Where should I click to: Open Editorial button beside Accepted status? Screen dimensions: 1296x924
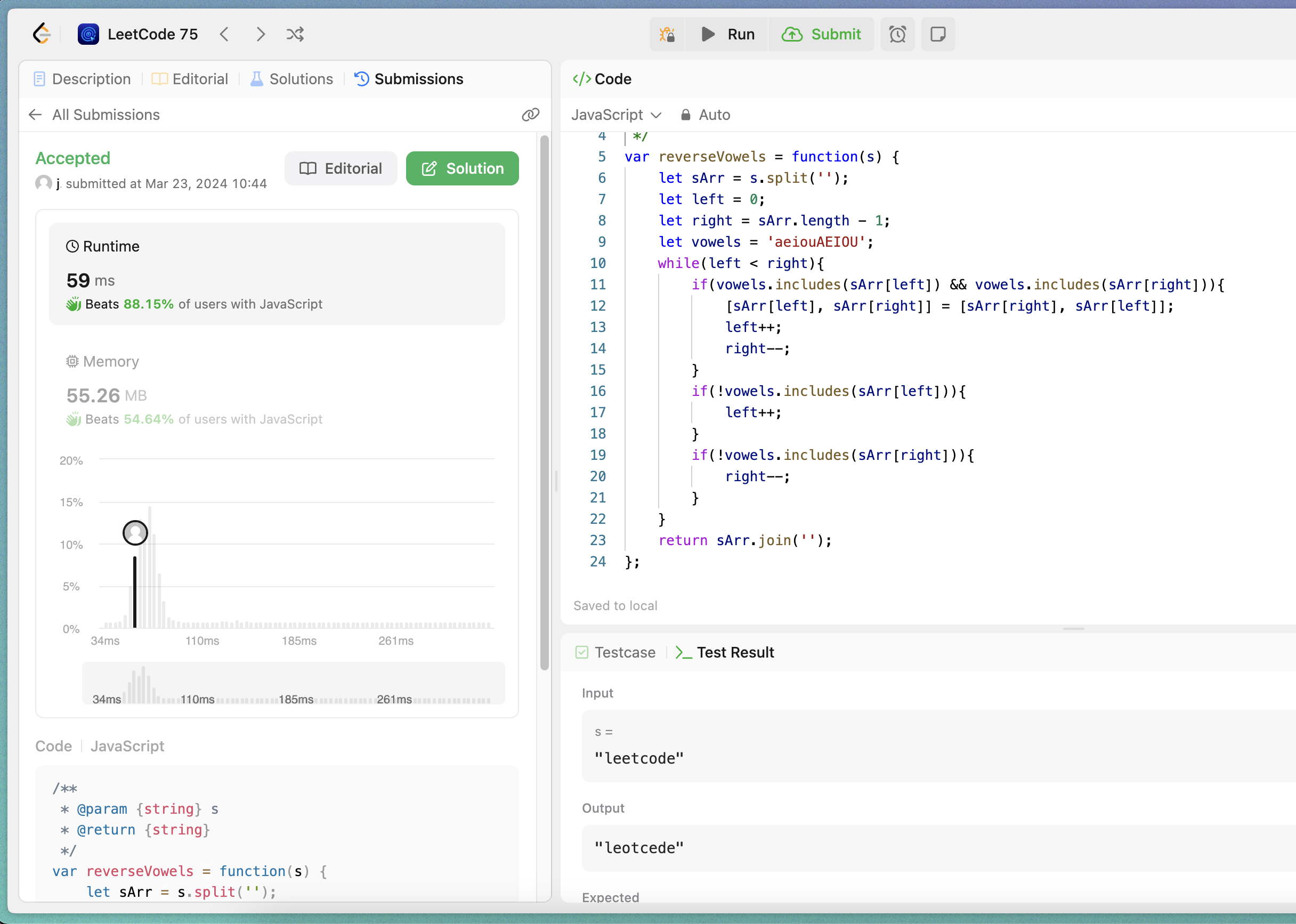(341, 168)
